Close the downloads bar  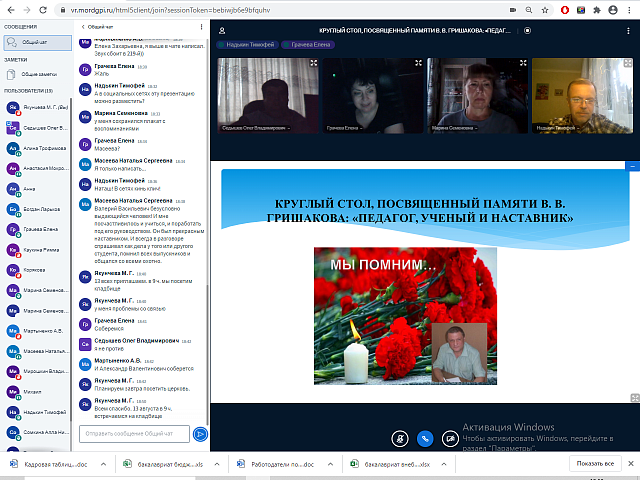[x=631, y=463]
